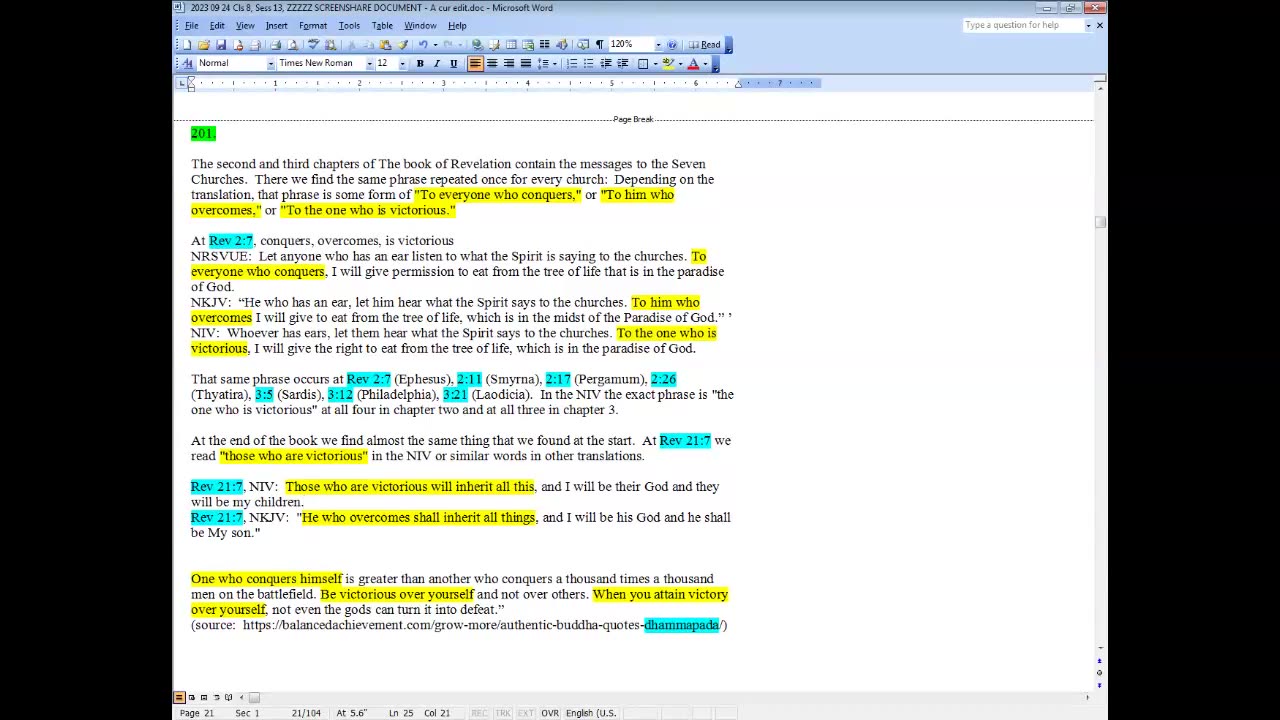Toggle Bold formatting
This screenshot has height=720, width=1280.
420,63
